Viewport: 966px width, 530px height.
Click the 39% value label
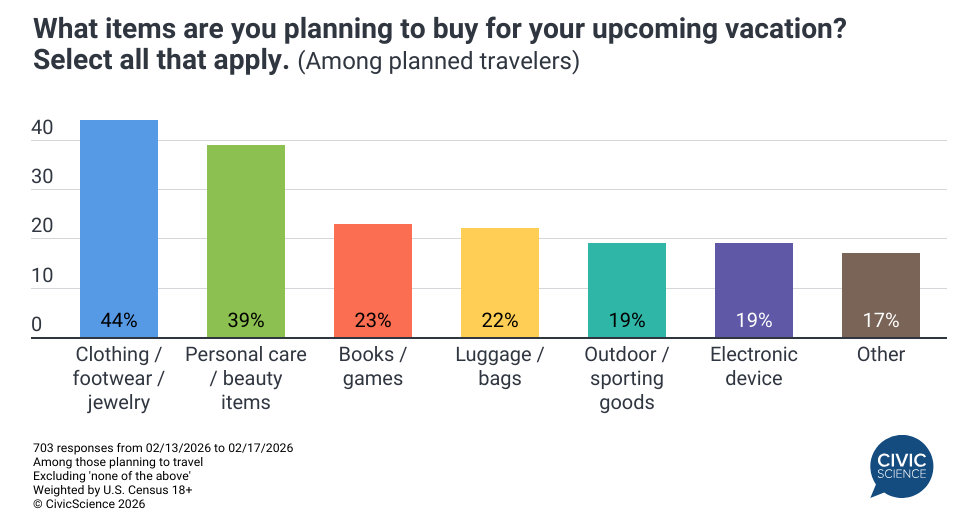(246, 321)
